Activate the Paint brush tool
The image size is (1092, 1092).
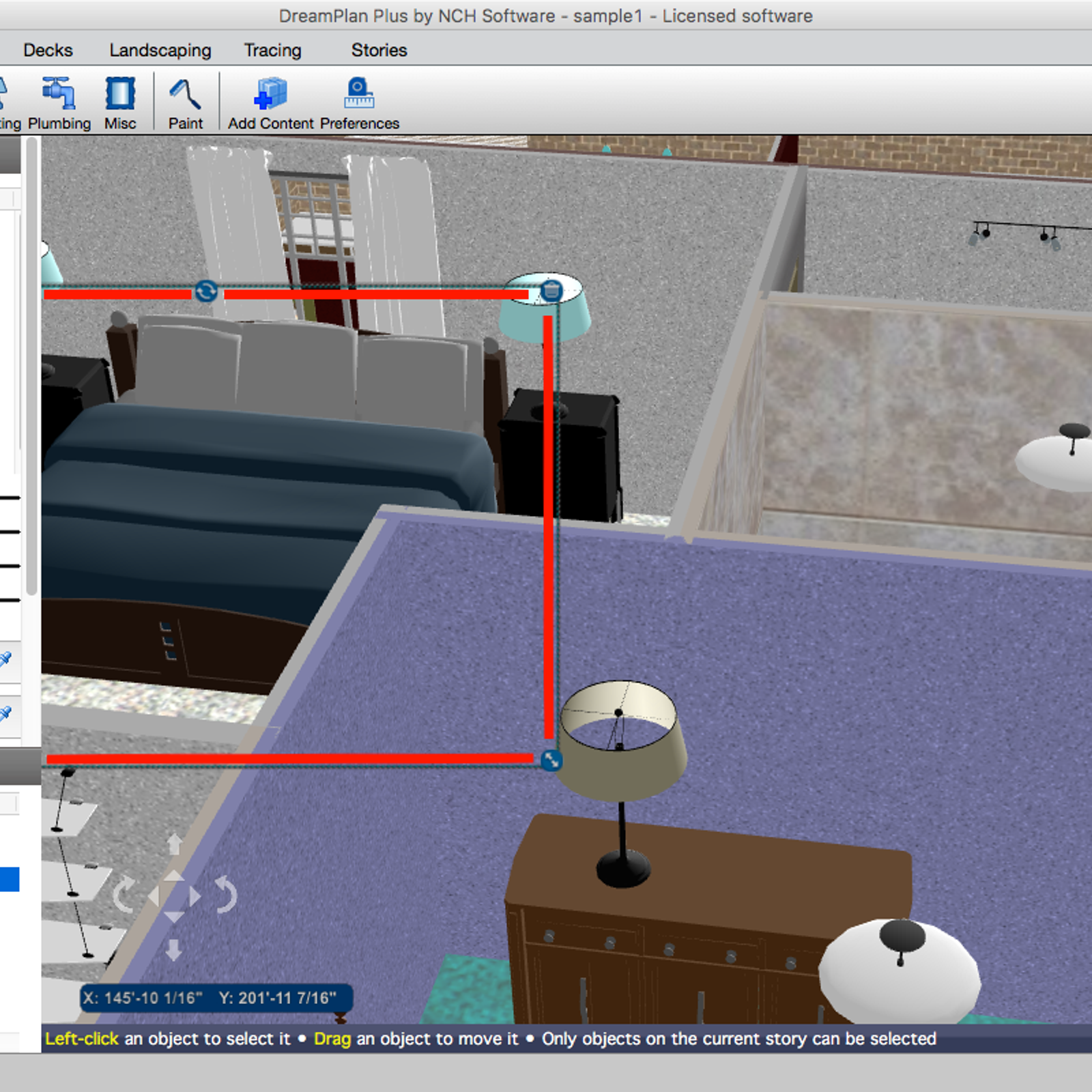coord(186,103)
